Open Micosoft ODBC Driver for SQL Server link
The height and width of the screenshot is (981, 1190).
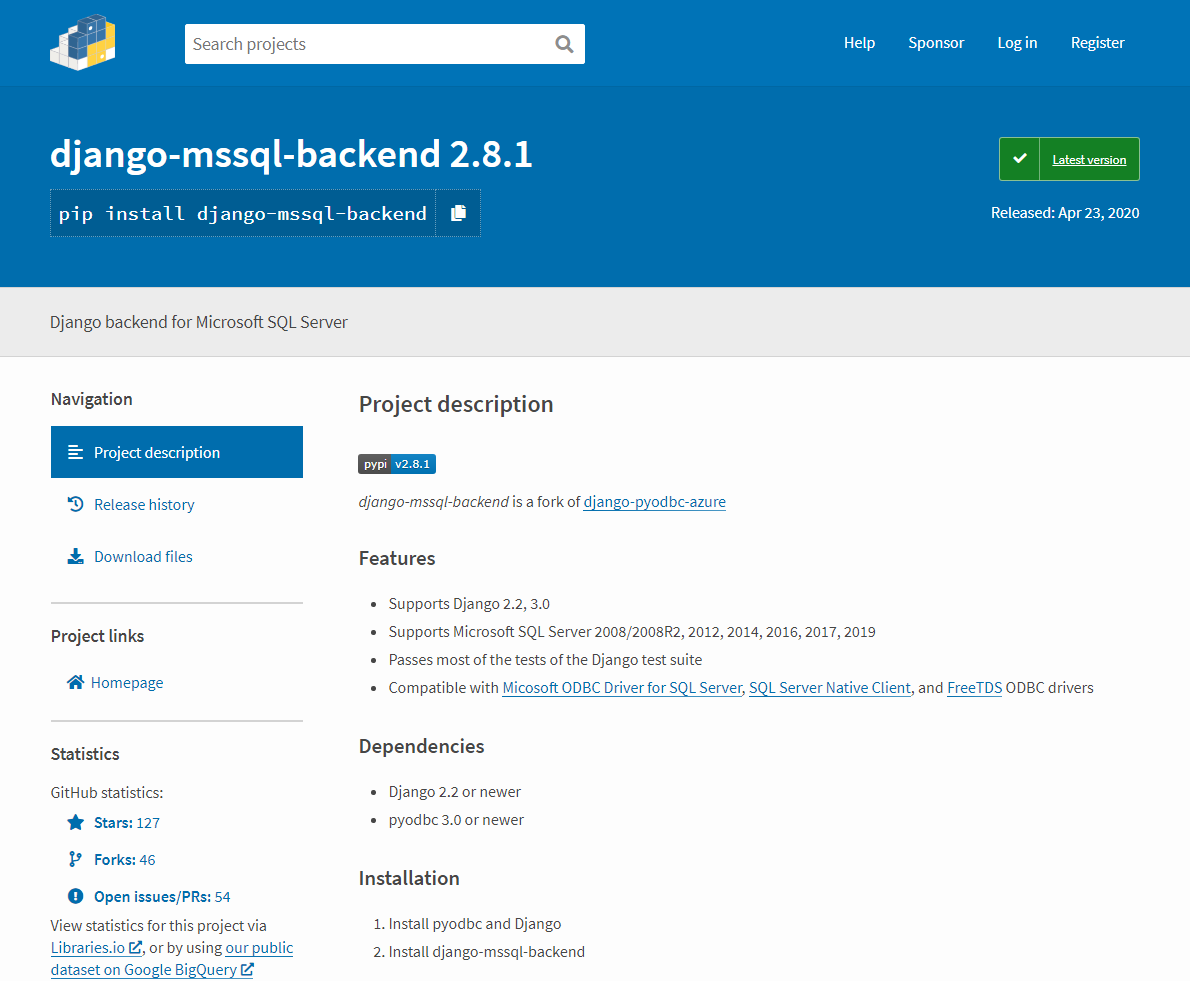[x=622, y=687]
